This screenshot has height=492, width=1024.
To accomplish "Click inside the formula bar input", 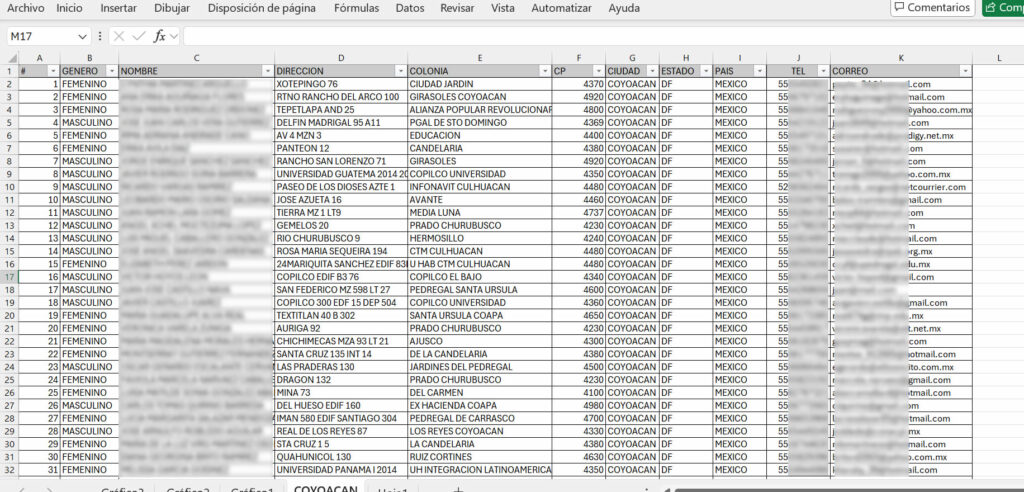I will click(603, 37).
